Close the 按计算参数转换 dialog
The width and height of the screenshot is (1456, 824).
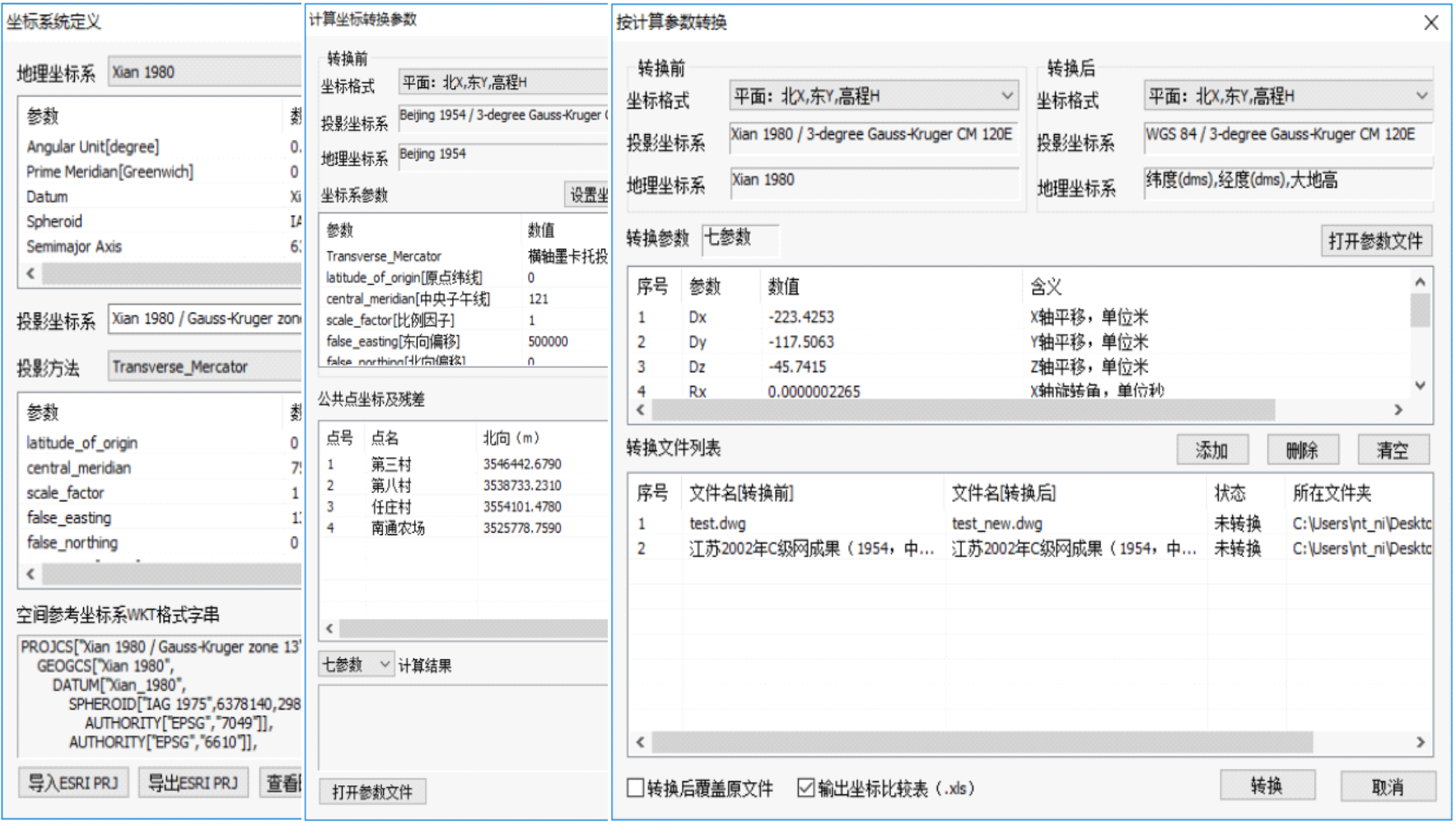[1431, 23]
